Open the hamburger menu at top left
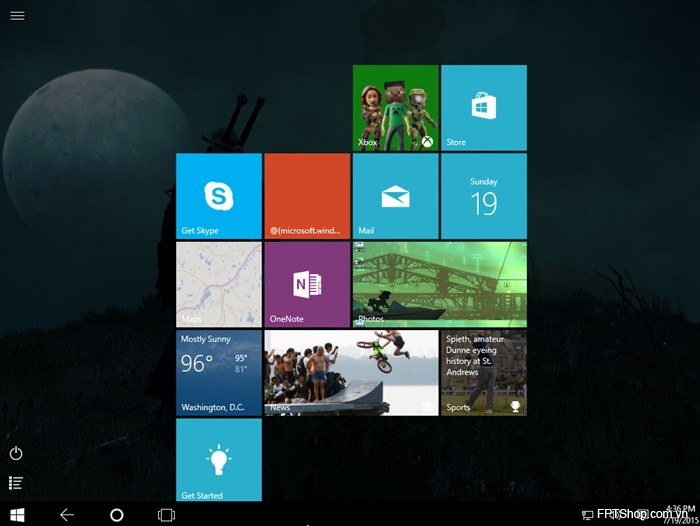Image resolution: width=700 pixels, height=526 pixels. click(x=17, y=16)
